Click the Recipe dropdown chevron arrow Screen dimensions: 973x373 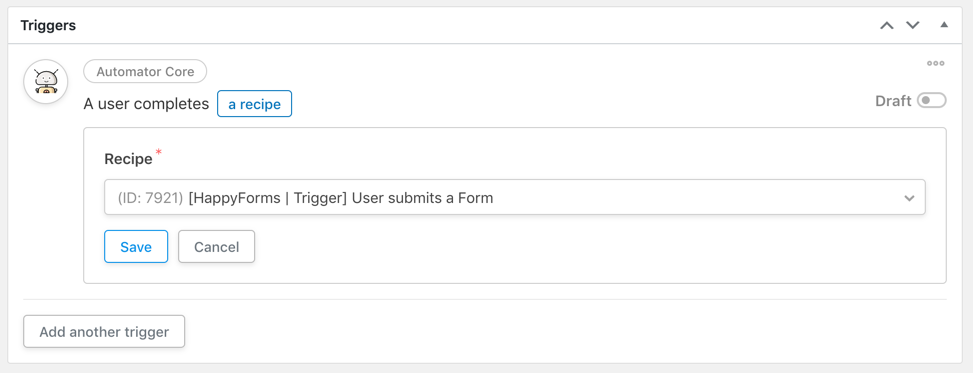[909, 198]
